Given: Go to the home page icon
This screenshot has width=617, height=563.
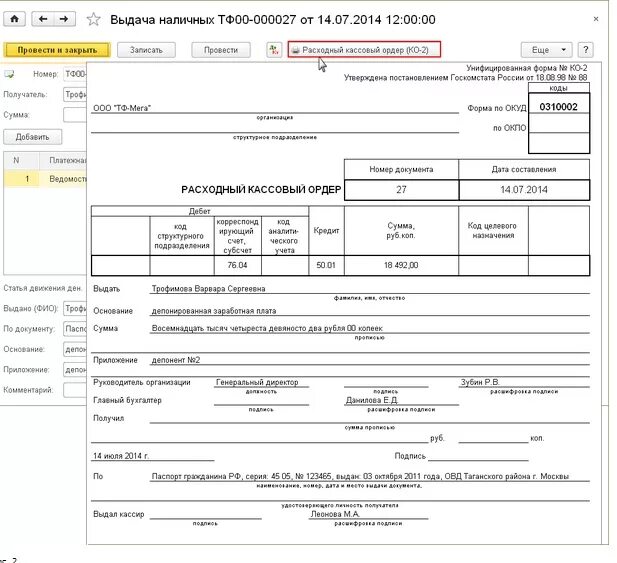Looking at the screenshot, I should click(x=15, y=19).
